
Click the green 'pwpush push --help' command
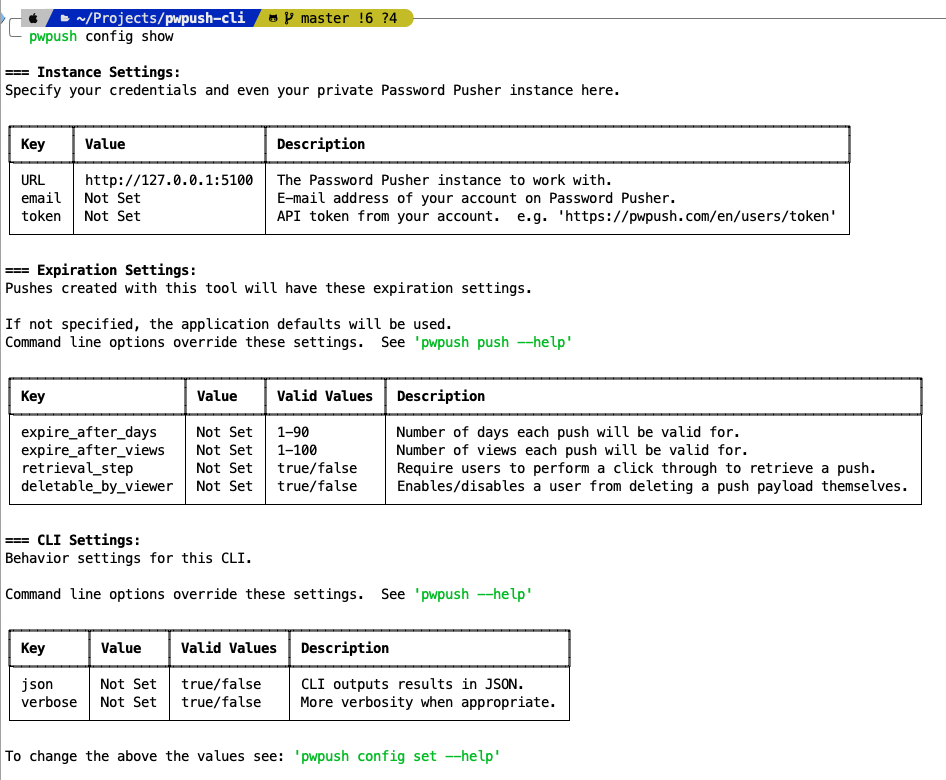493,343
